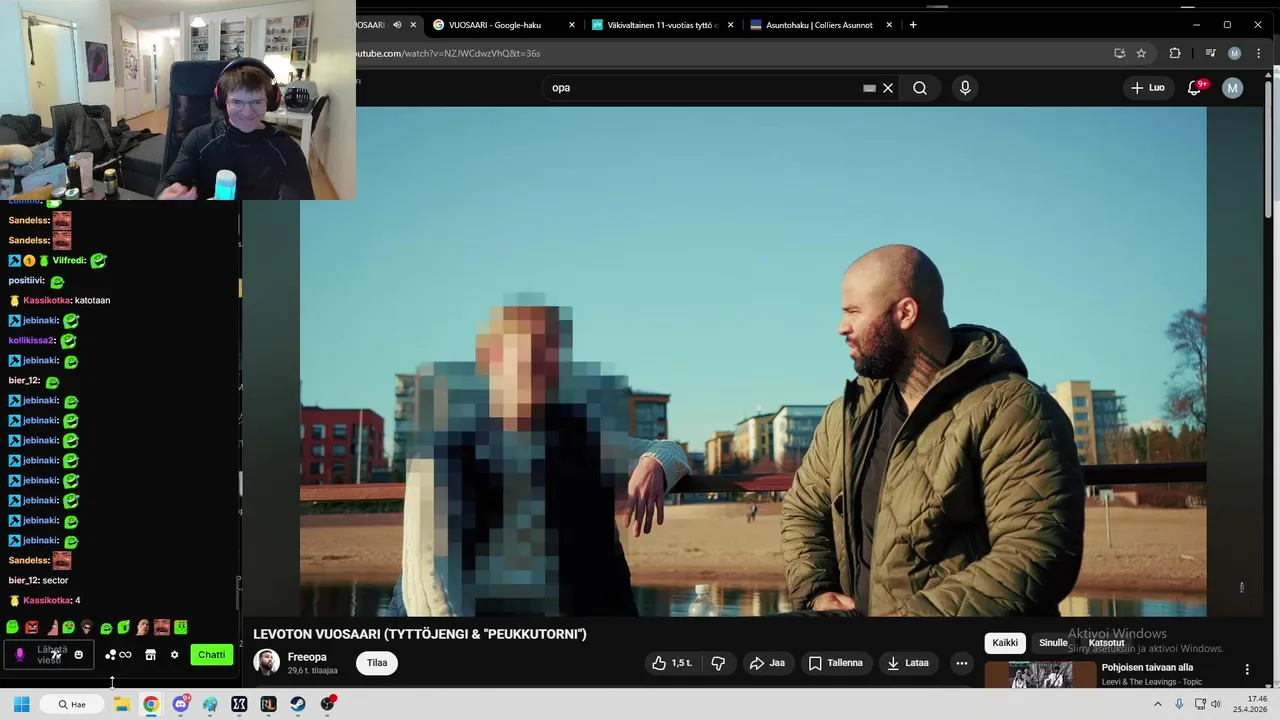Open options menu for Pohjoisen taivaan alla
This screenshot has height=720, width=1280.
pos(1246,669)
